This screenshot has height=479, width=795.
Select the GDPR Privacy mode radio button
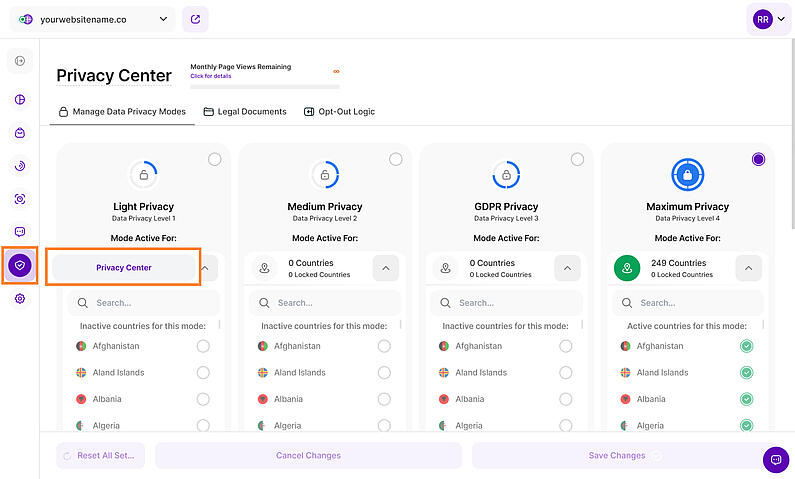[x=577, y=159]
